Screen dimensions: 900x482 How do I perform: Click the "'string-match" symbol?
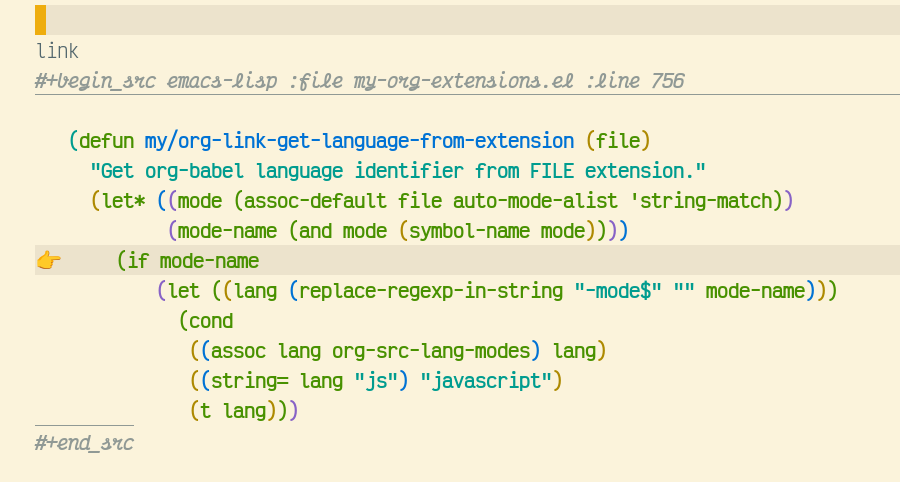(701, 201)
